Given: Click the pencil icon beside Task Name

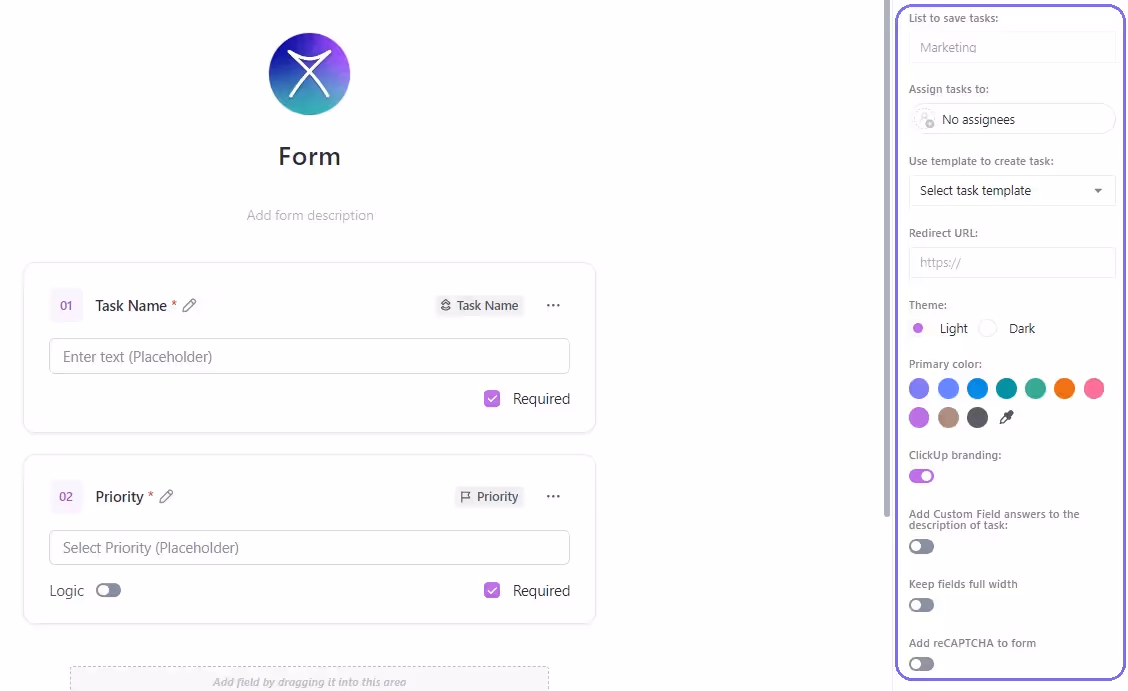Looking at the screenshot, I should tap(190, 305).
